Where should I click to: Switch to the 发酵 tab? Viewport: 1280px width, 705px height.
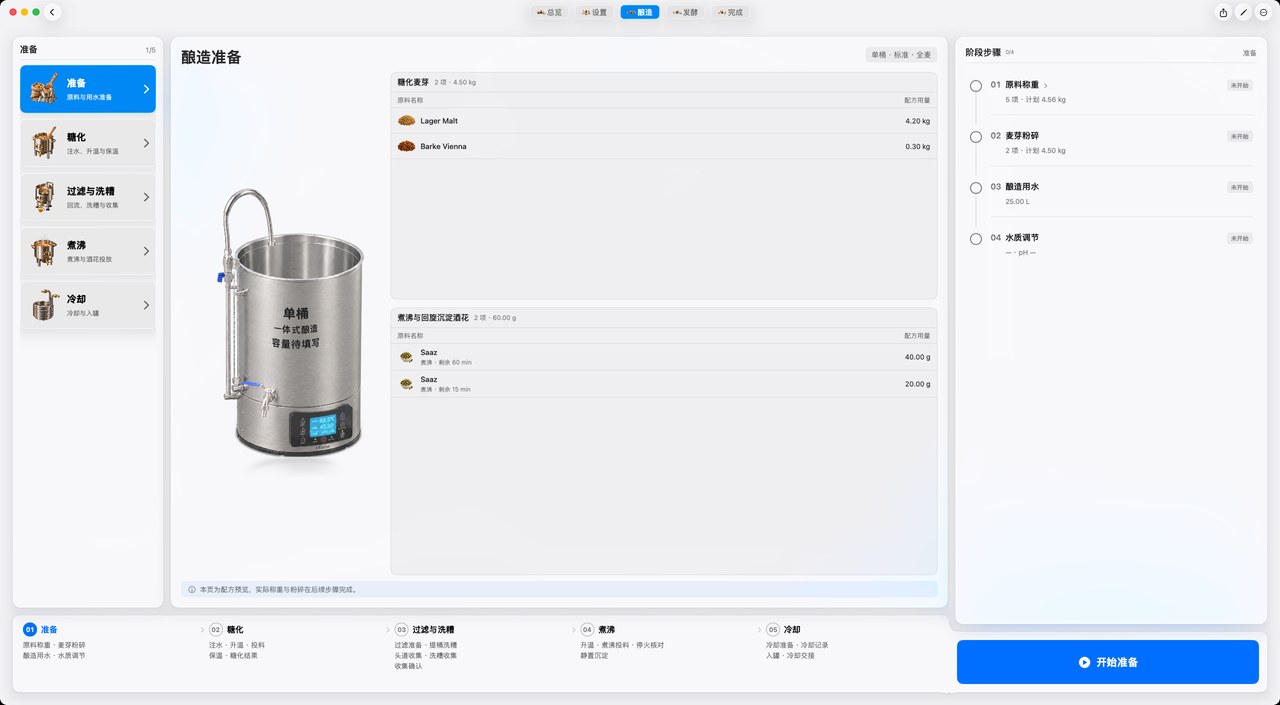pyautogui.click(x=685, y=13)
